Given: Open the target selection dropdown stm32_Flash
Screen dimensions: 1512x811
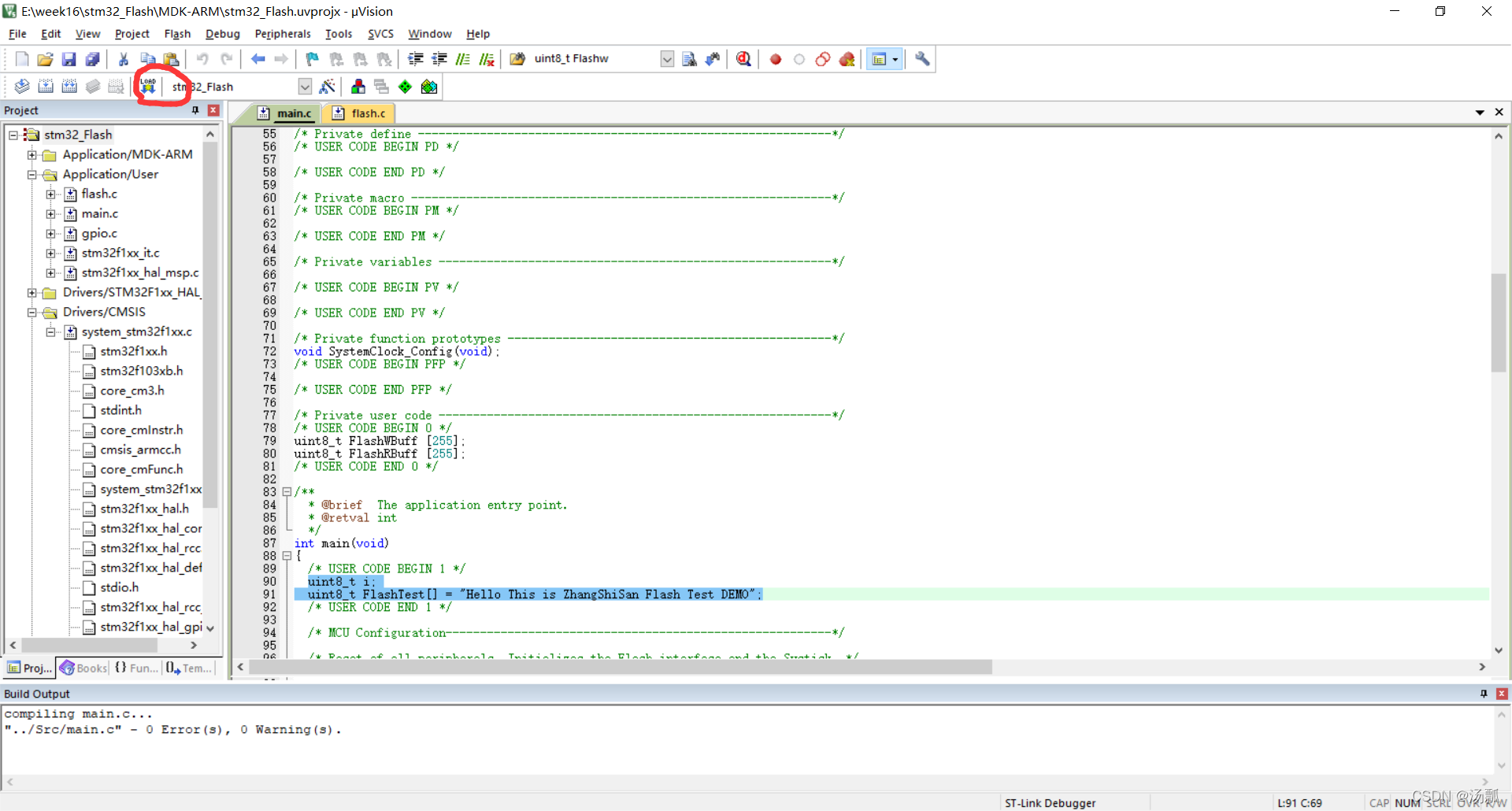Looking at the screenshot, I should (x=305, y=87).
